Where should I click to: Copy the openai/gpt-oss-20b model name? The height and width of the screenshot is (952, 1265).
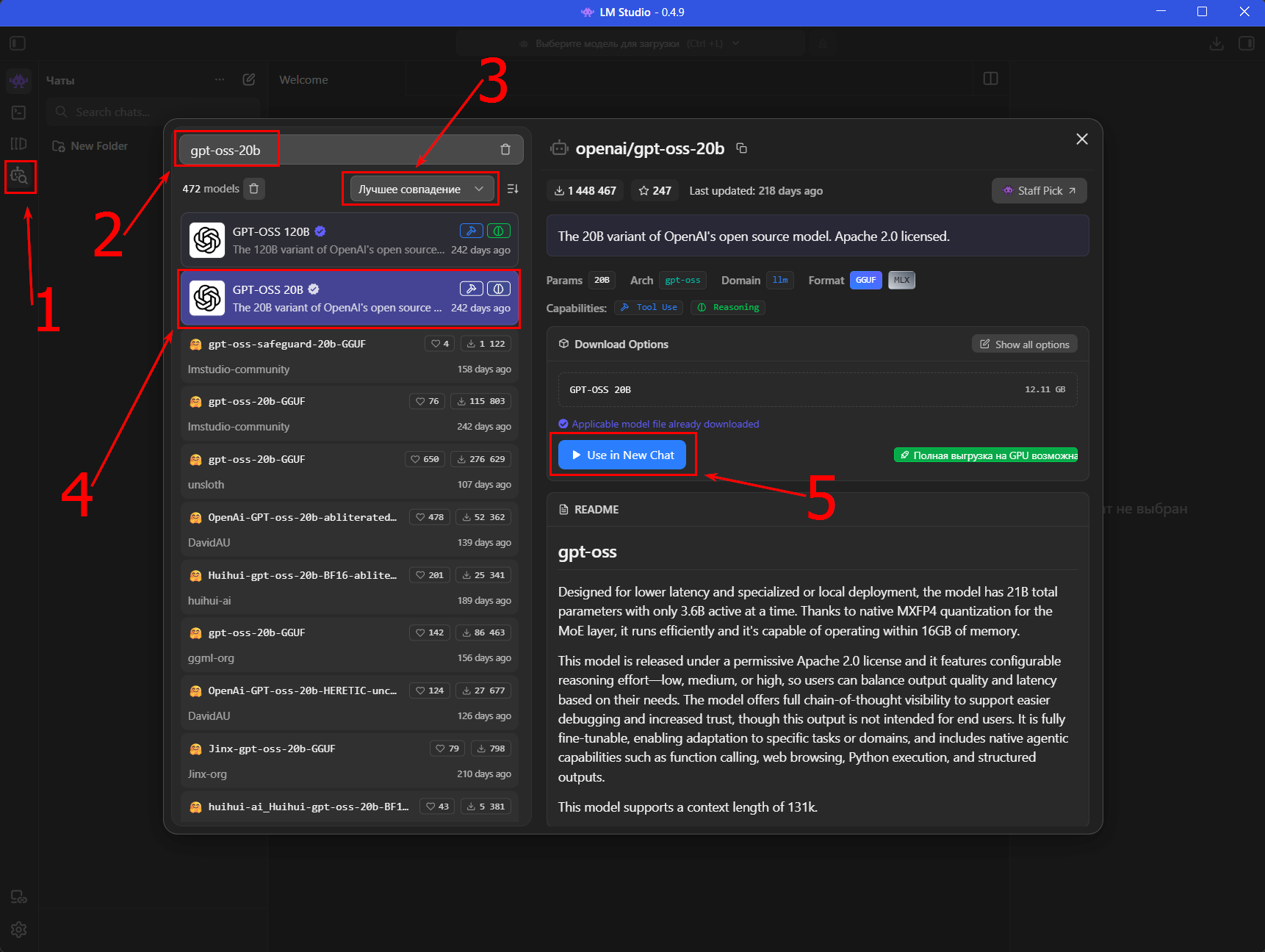point(742,148)
